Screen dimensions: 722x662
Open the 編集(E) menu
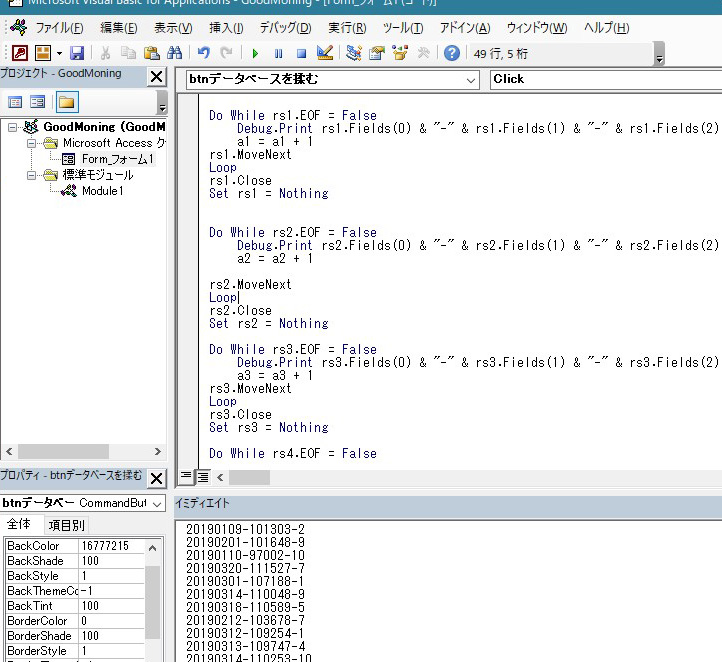pyautogui.click(x=118, y=28)
